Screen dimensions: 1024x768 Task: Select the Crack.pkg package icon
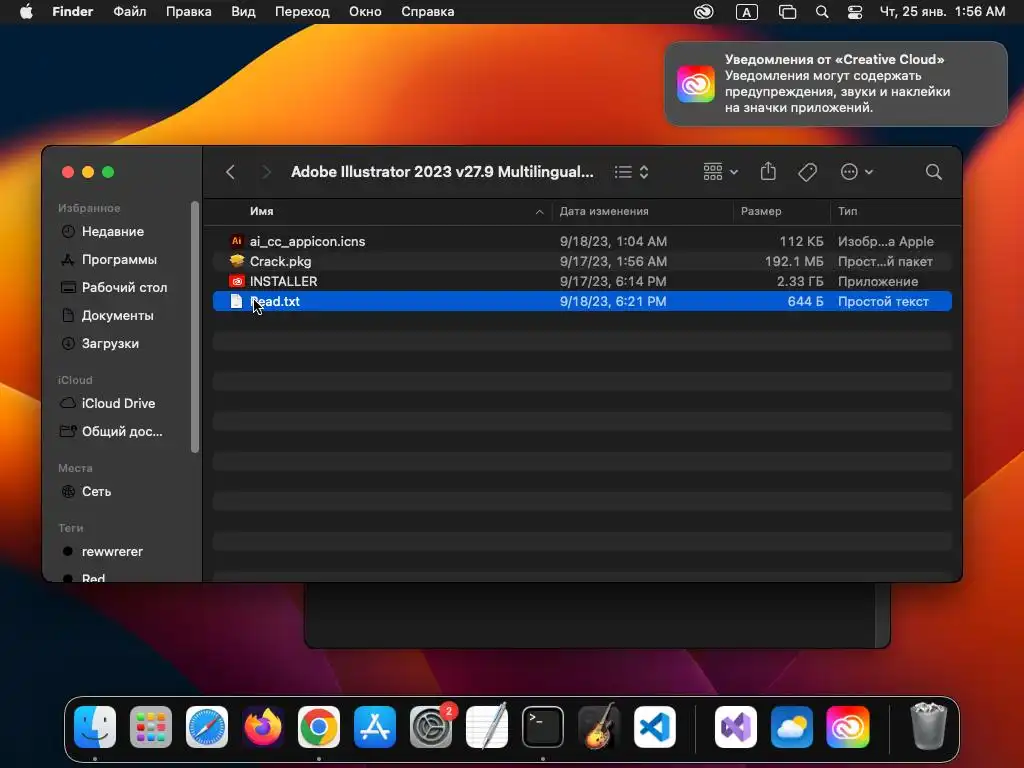click(236, 261)
